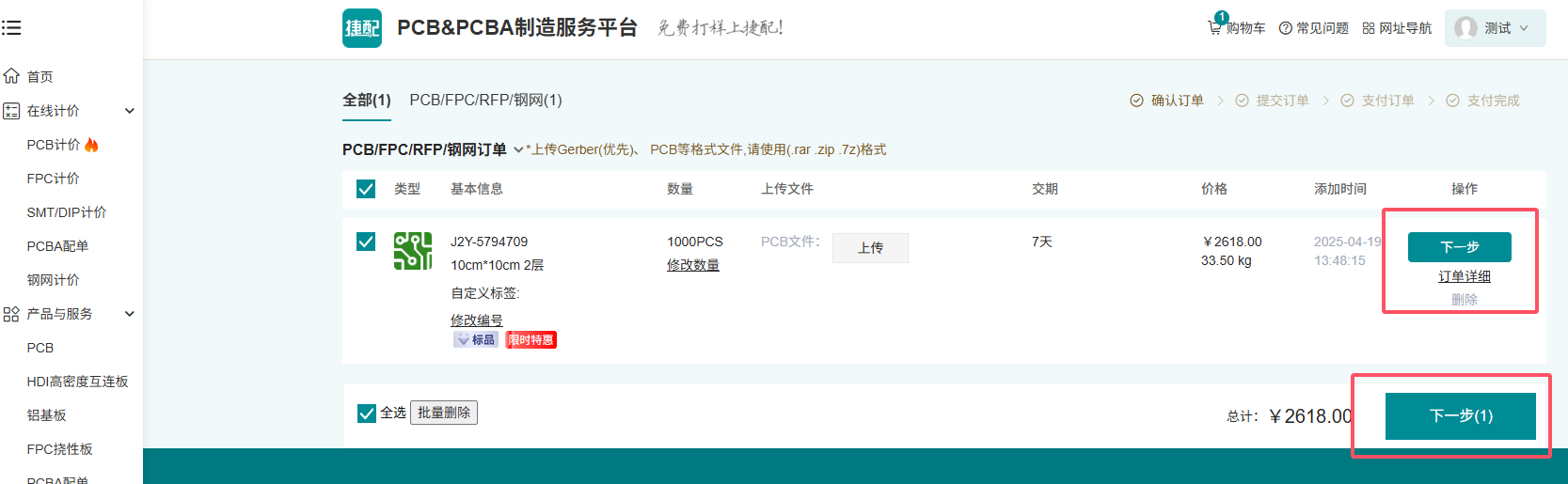Screen dimensions: 1568x484
Task: Click the 上传 upload file button
Action: point(870,248)
